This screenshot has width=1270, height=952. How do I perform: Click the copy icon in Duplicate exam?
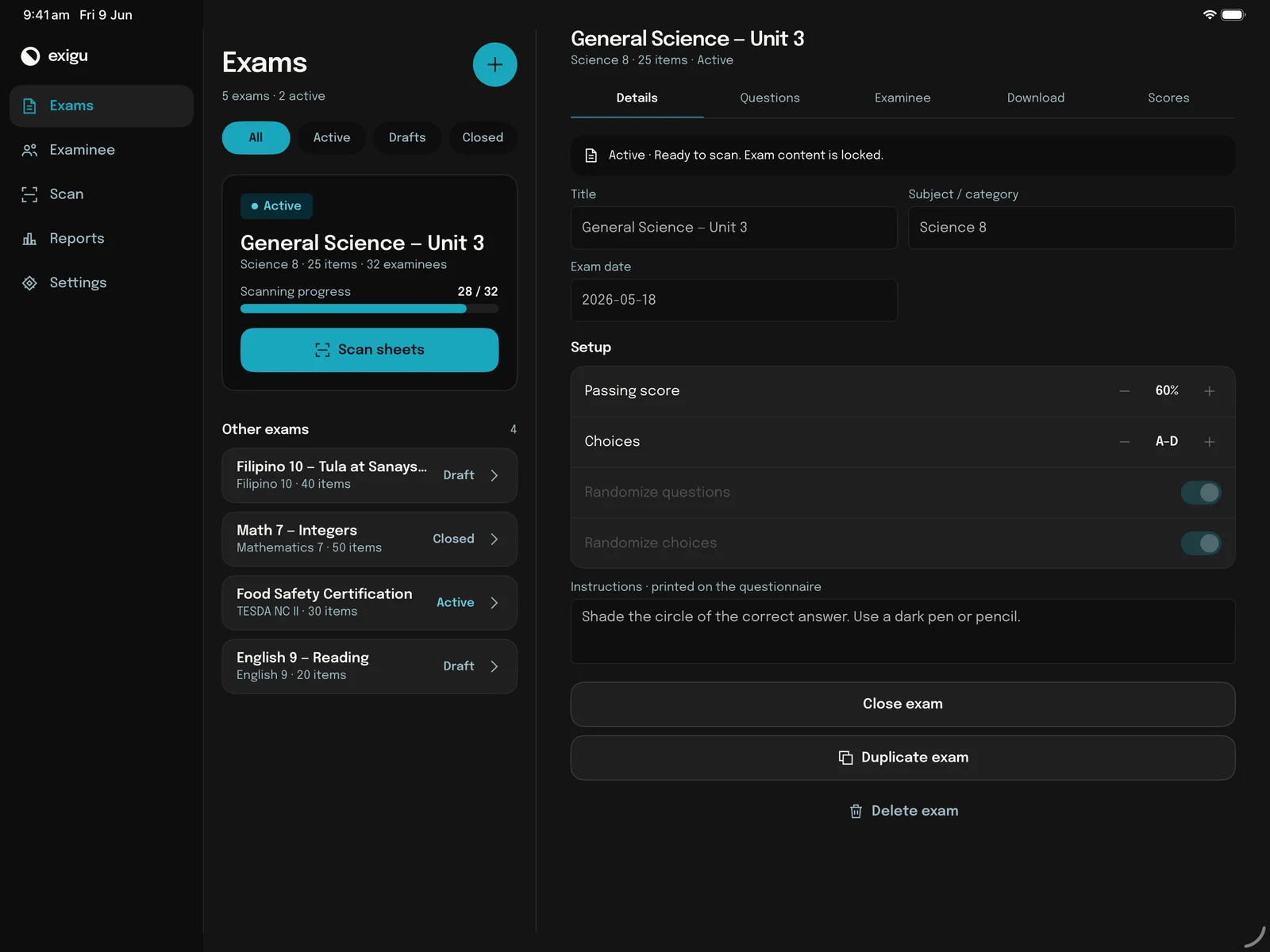tap(845, 758)
